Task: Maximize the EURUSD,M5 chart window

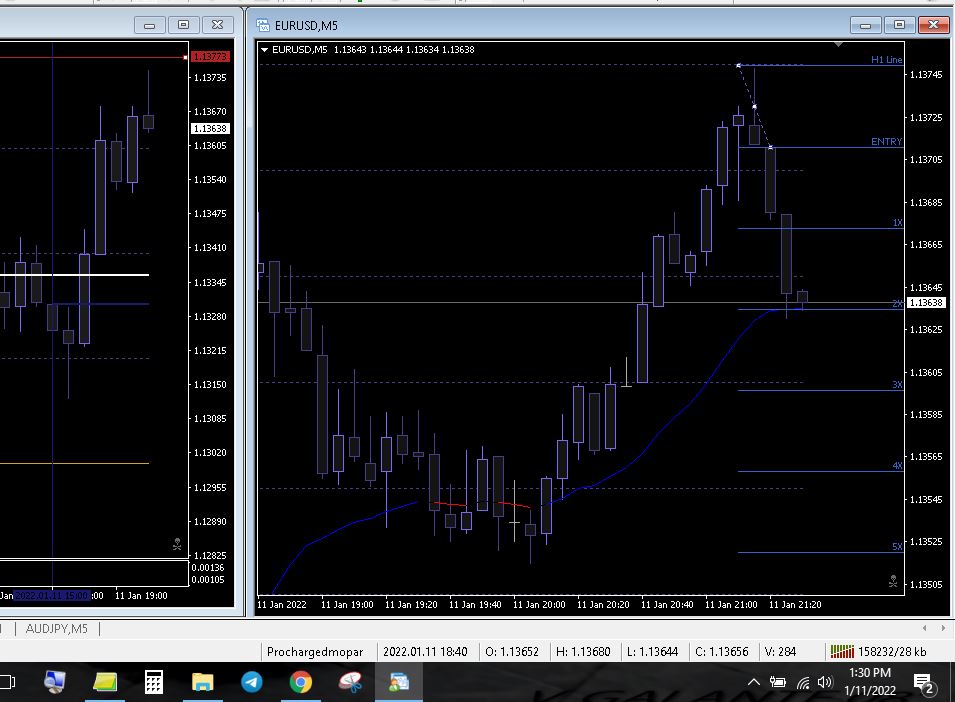Action: [899, 24]
